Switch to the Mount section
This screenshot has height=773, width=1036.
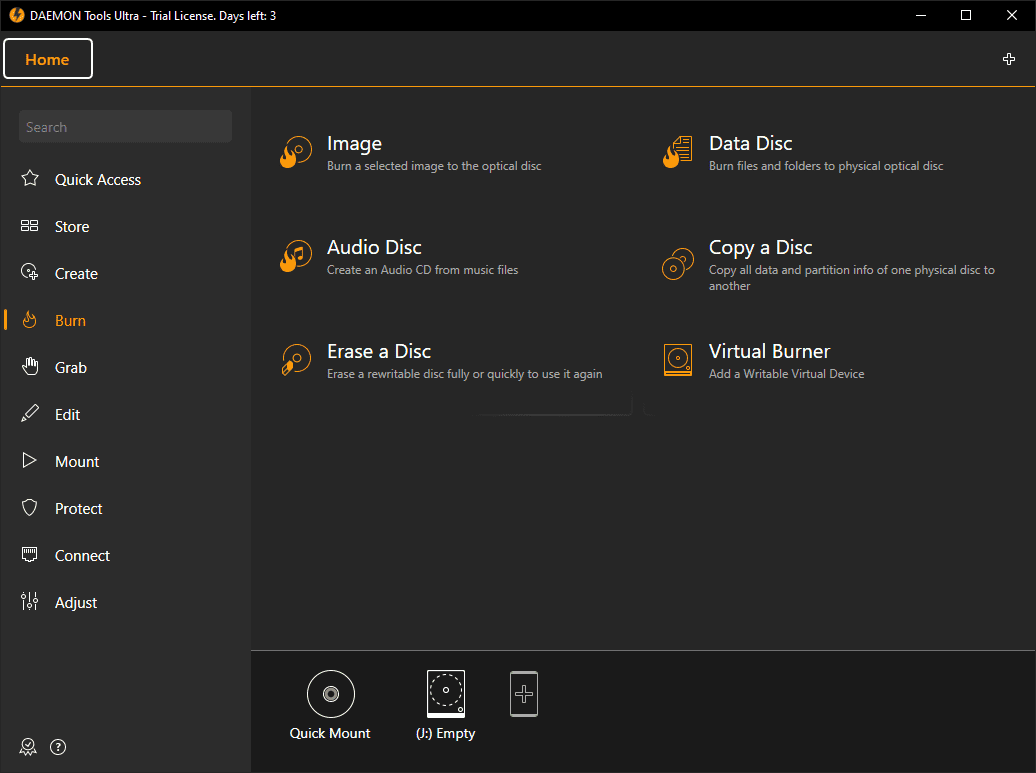(x=76, y=462)
